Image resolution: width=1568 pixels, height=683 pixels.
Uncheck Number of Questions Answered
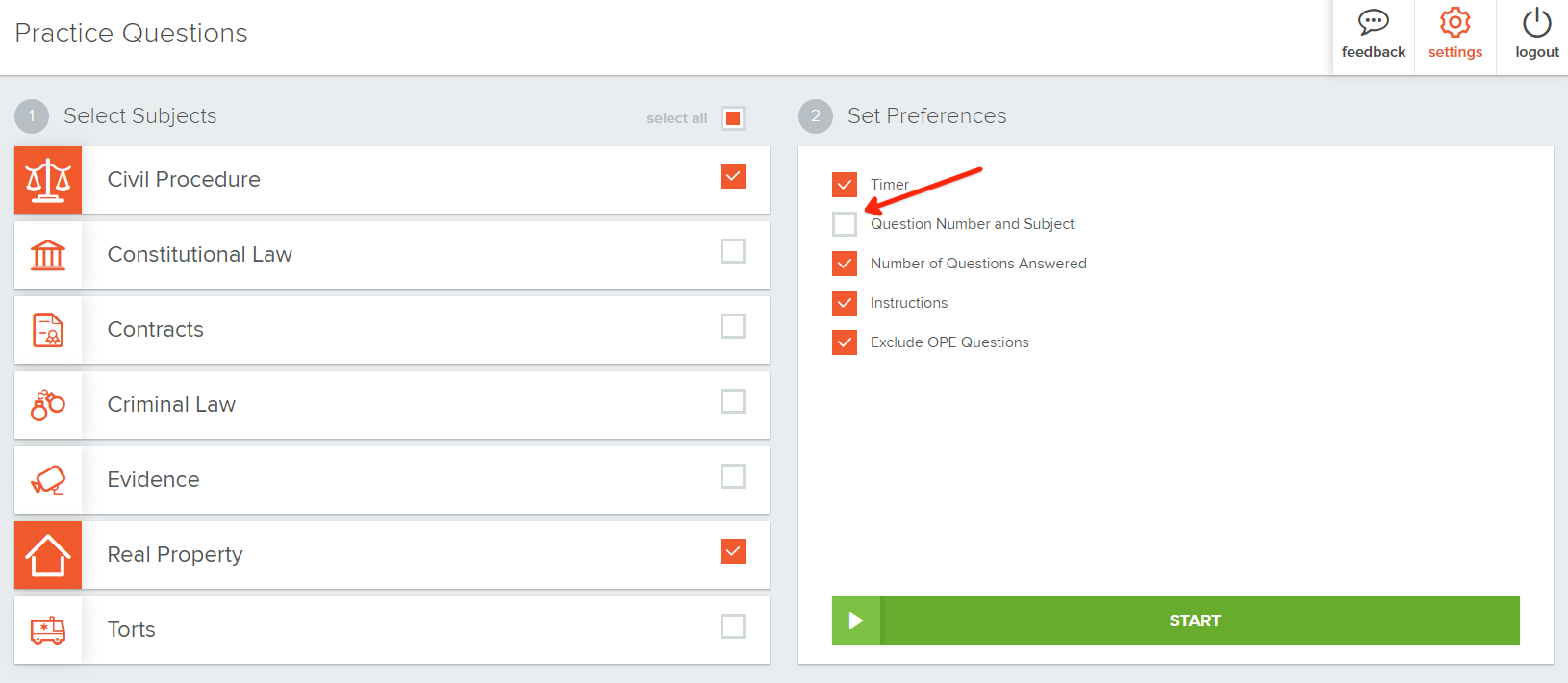click(x=845, y=264)
